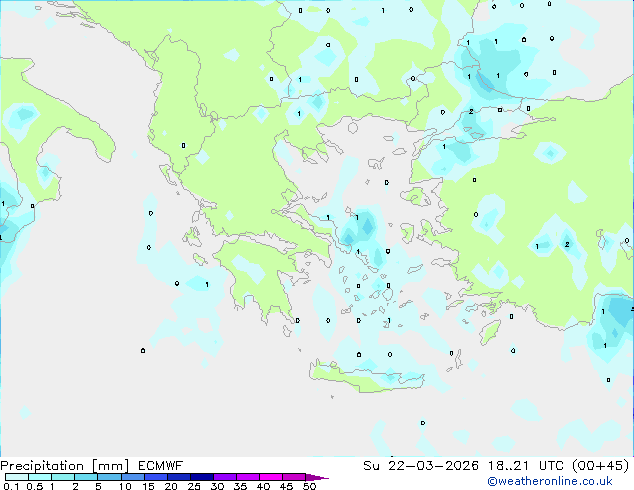Choose the 45–50 mm legend swatch
The height and width of the screenshot is (490, 634).
(294, 477)
